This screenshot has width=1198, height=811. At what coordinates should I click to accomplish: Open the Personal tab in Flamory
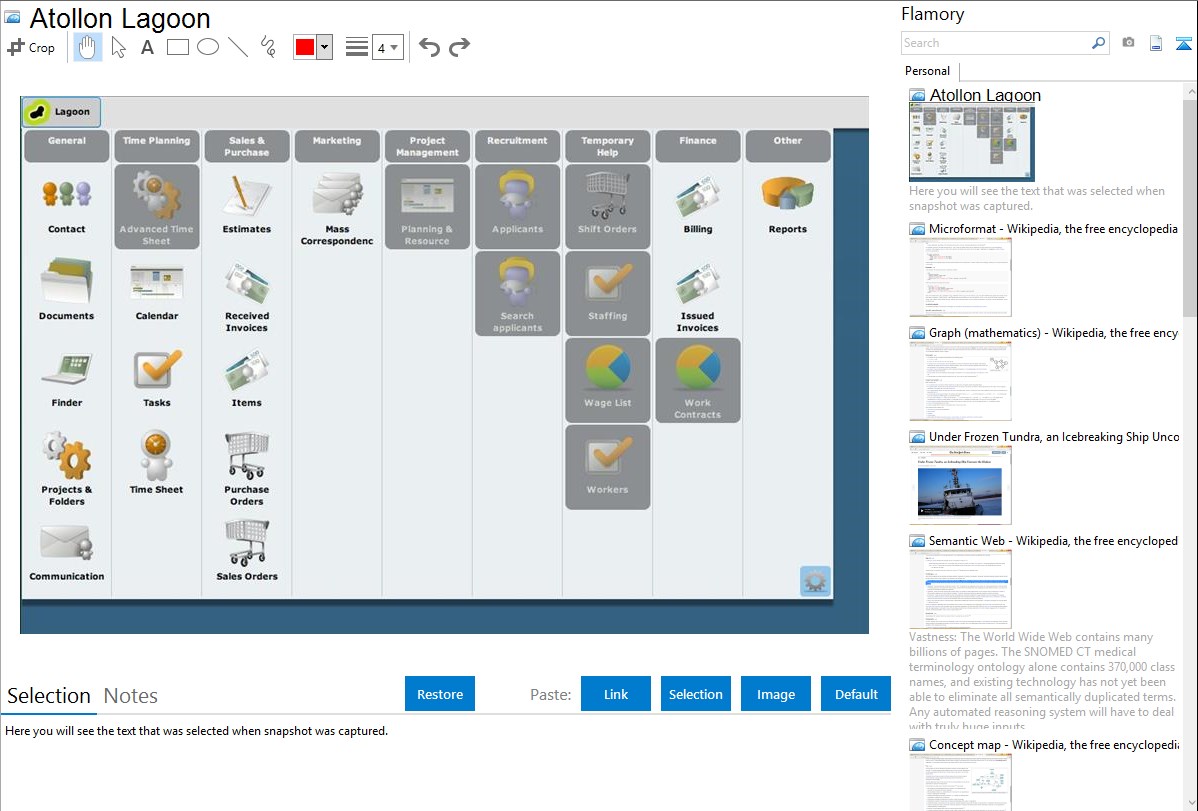coord(927,71)
